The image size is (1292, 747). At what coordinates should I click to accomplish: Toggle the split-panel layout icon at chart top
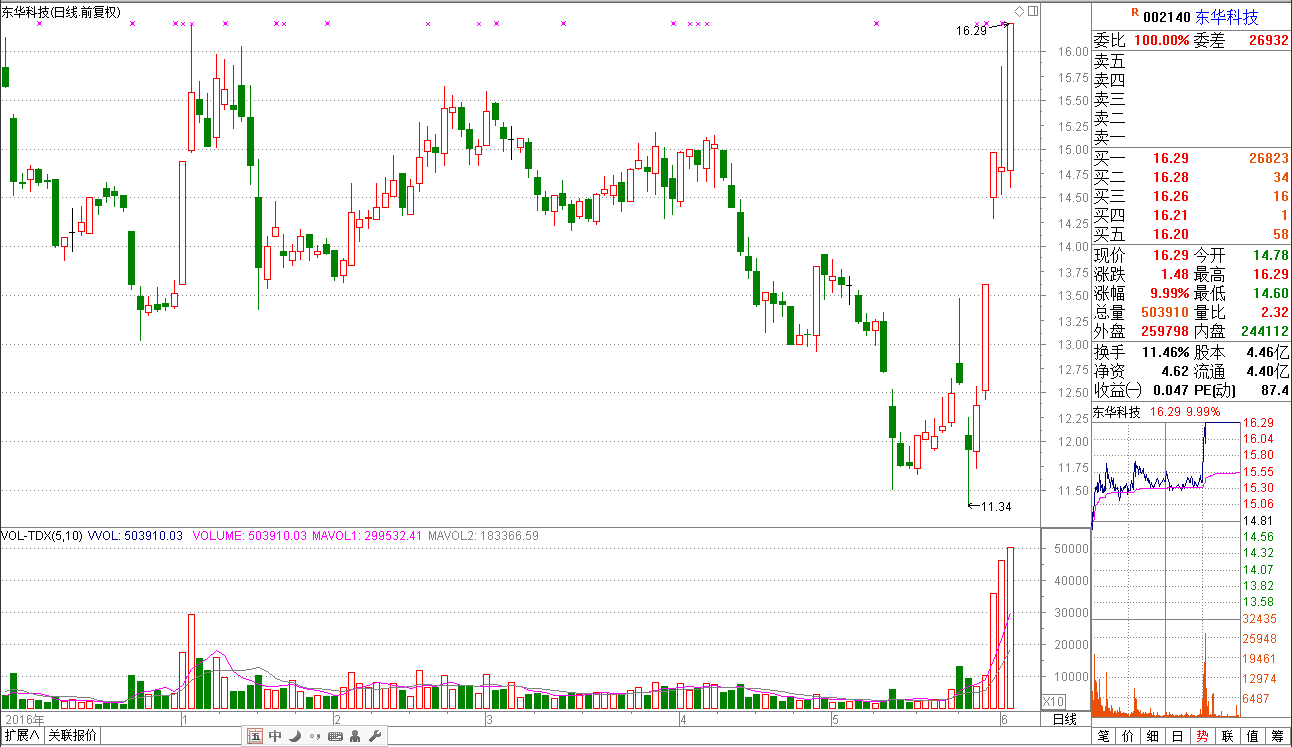[1033, 11]
